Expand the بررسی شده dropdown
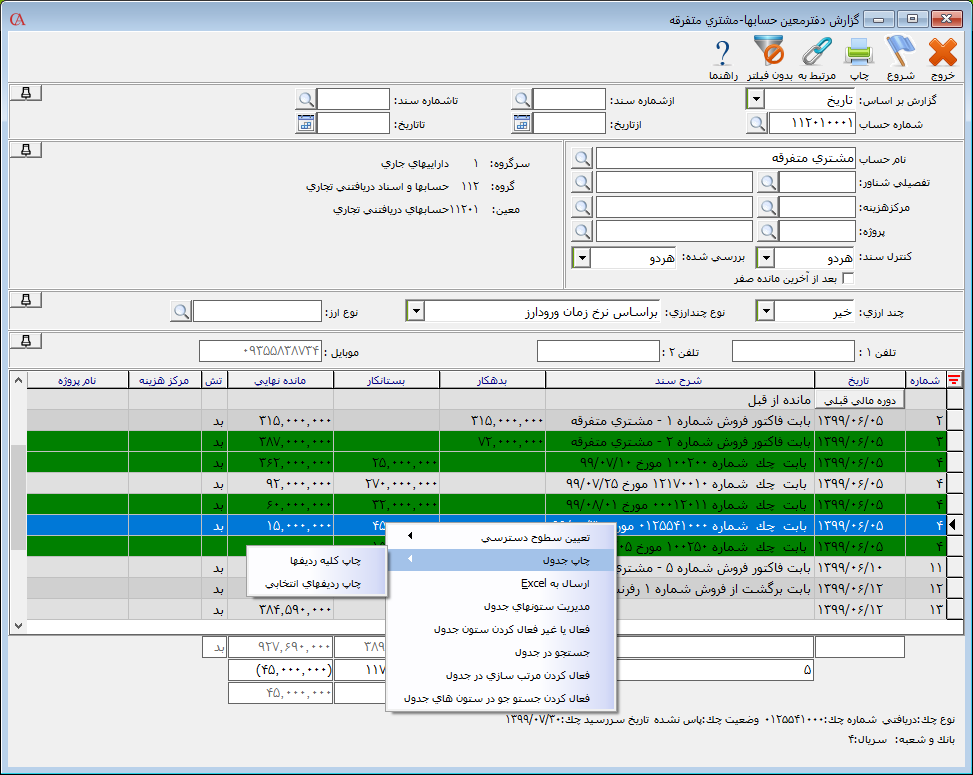Image resolution: width=973 pixels, height=775 pixels. (x=580, y=258)
